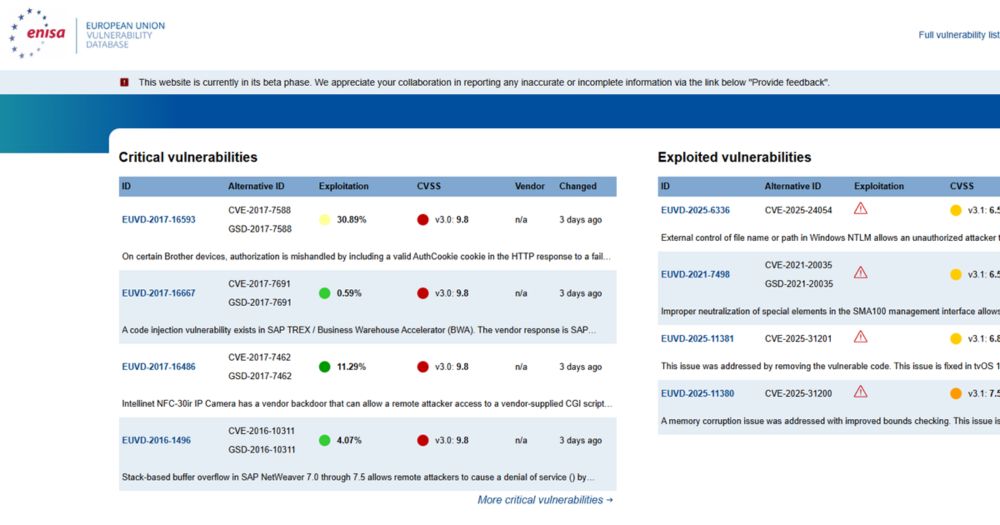Screen dimensions: 1000x525
Task: Open the Full vulnerability list menu link
Action: click(x=959, y=35)
